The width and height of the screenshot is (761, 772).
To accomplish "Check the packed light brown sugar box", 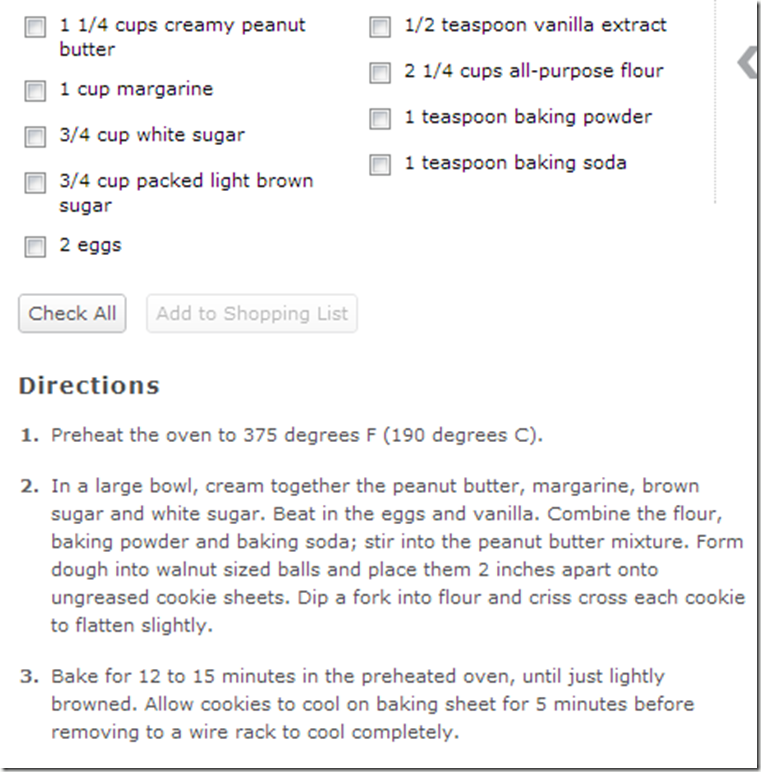I will [35, 183].
